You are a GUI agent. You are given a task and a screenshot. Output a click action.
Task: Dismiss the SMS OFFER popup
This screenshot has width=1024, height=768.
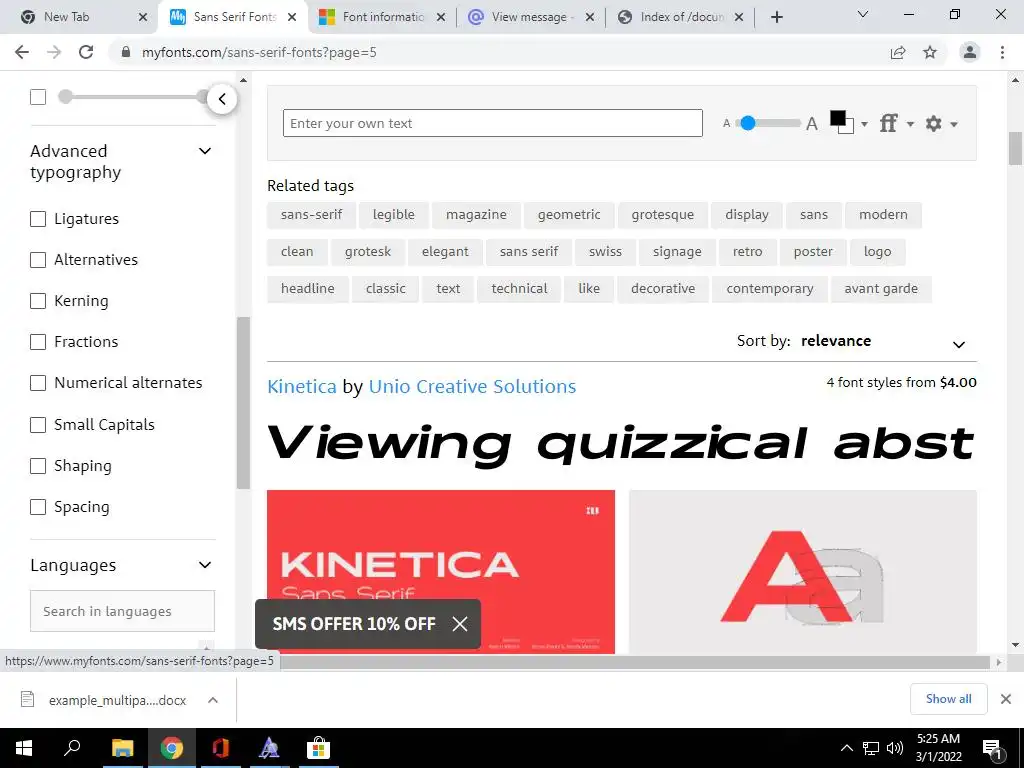pos(460,624)
